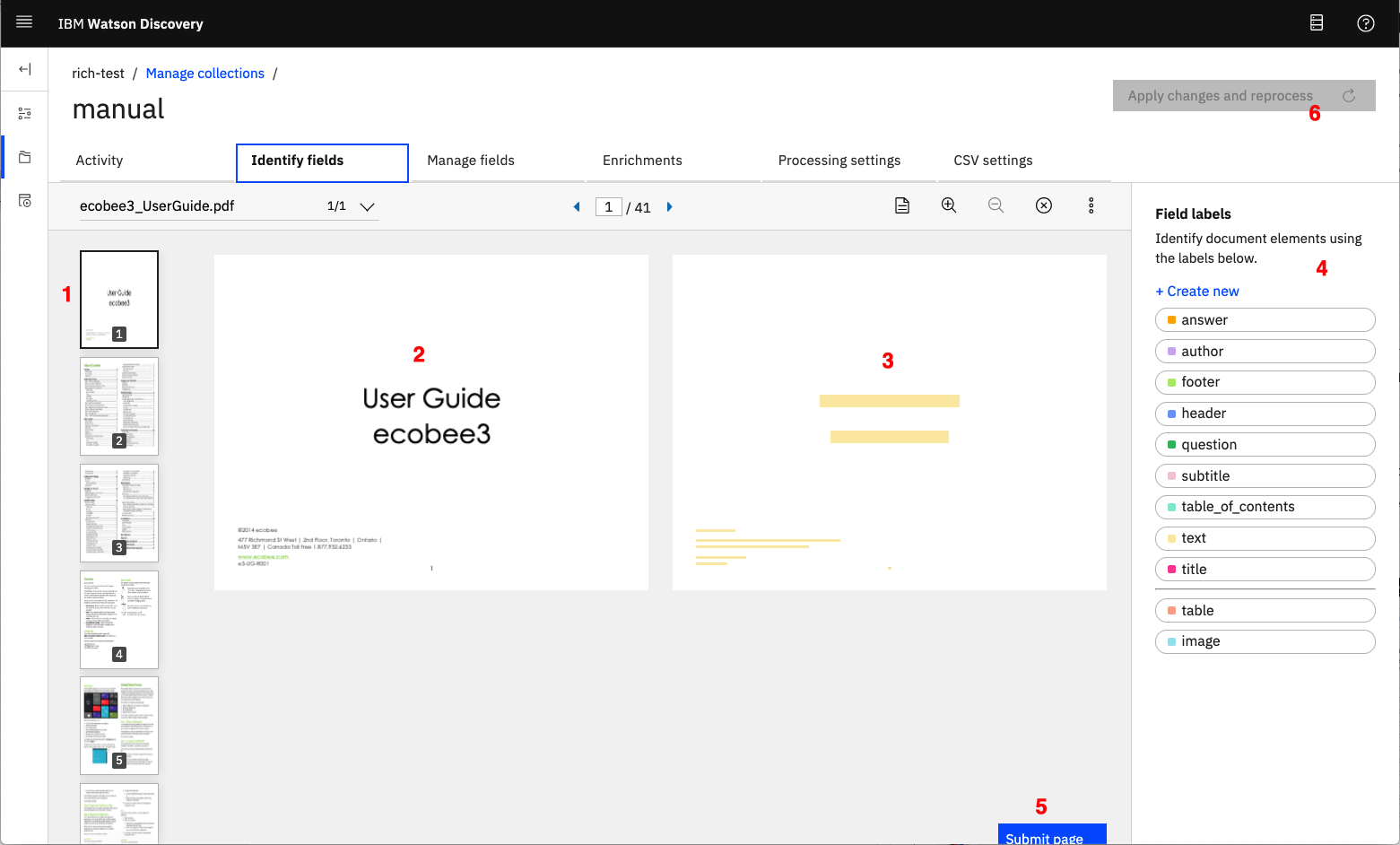
Task: Clear labels with the circled X icon
Action: (x=1044, y=205)
